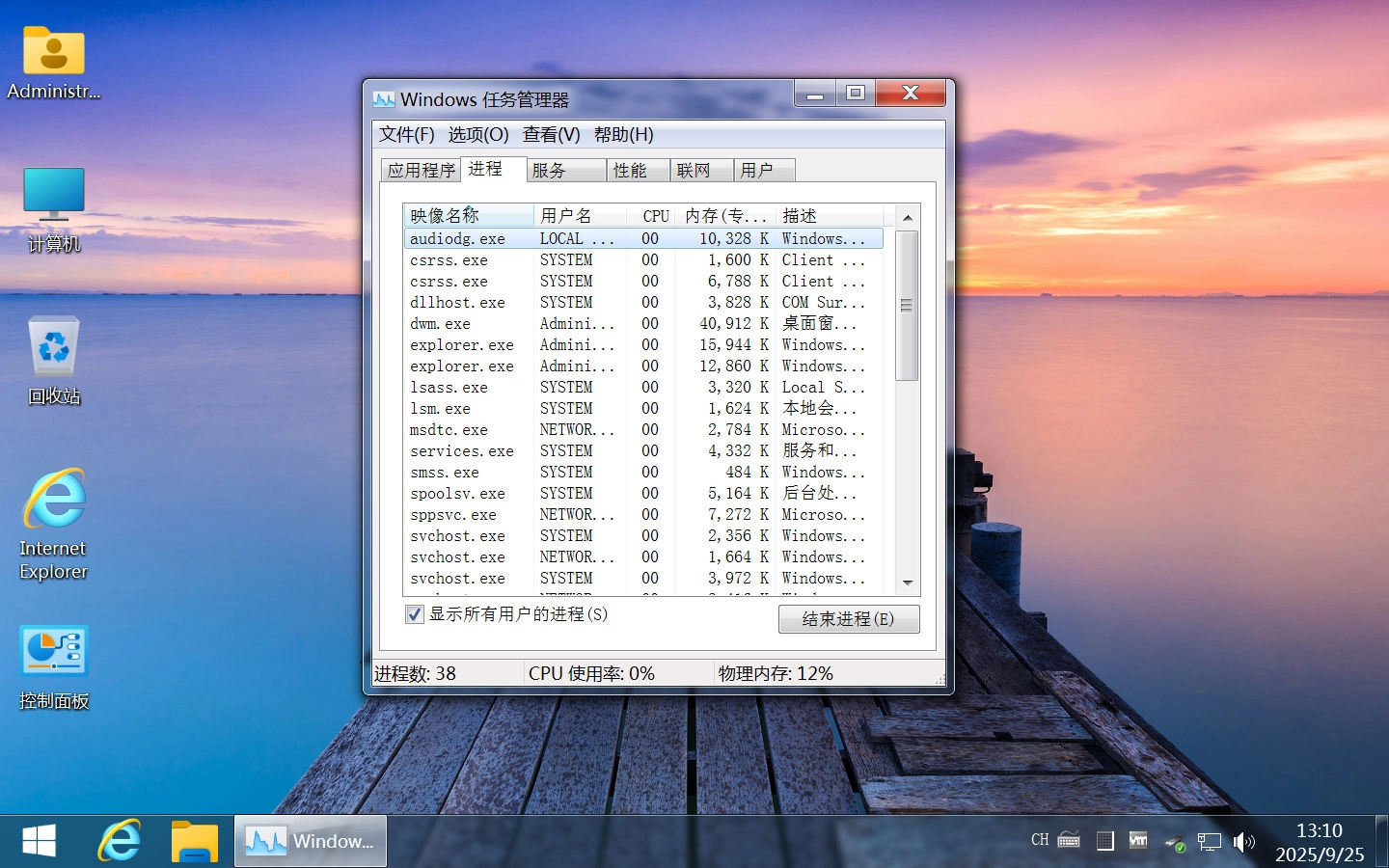
Task: Sort processes by the CPU column header
Action: (655, 215)
